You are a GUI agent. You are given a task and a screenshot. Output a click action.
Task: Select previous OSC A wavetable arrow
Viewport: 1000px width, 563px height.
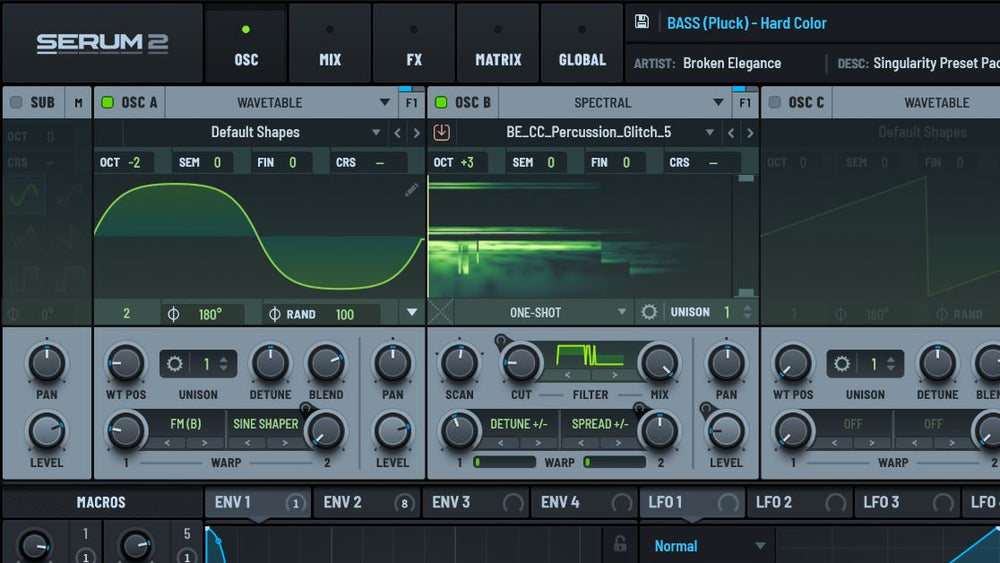click(397, 133)
